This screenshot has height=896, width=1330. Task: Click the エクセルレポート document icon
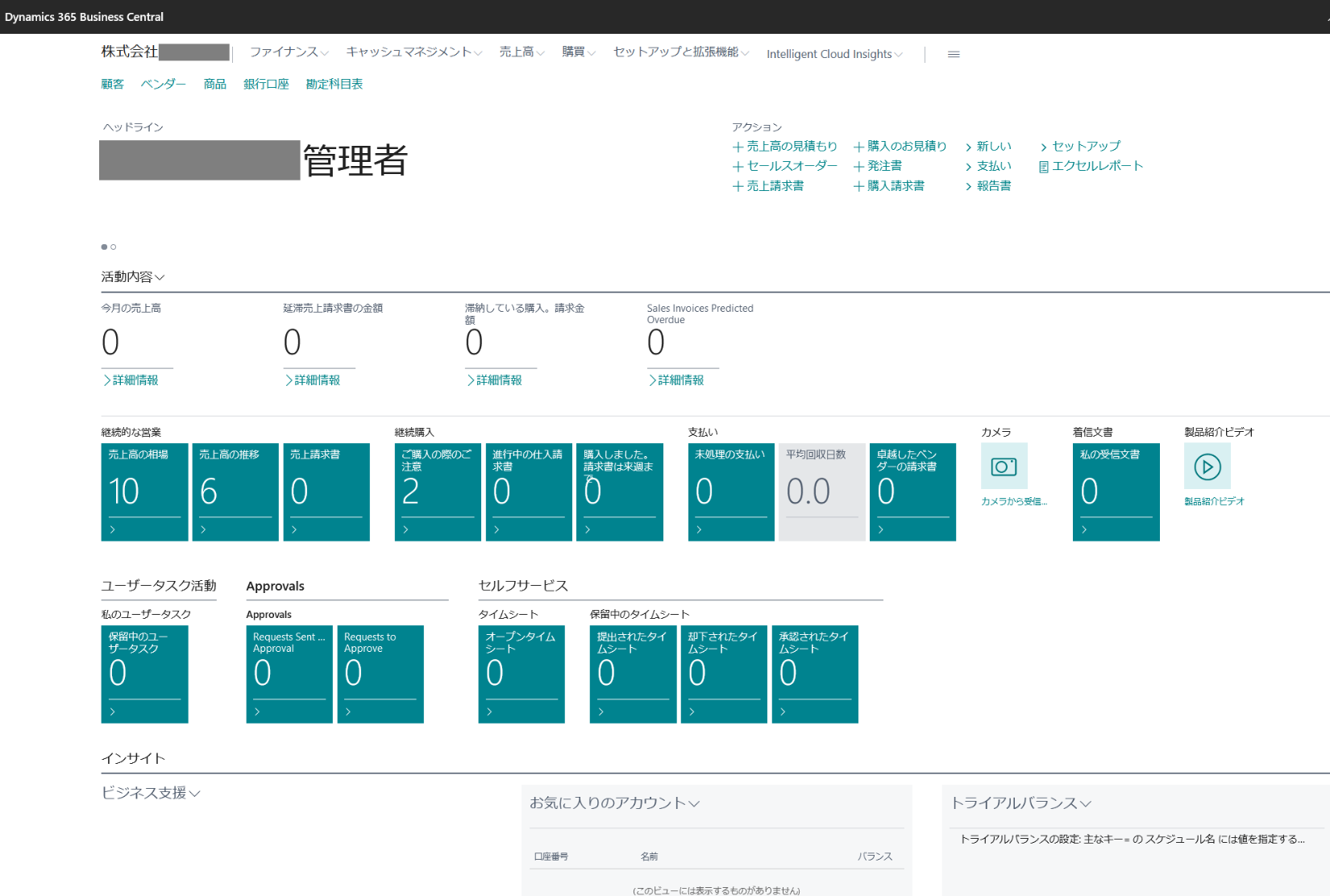(x=1044, y=167)
